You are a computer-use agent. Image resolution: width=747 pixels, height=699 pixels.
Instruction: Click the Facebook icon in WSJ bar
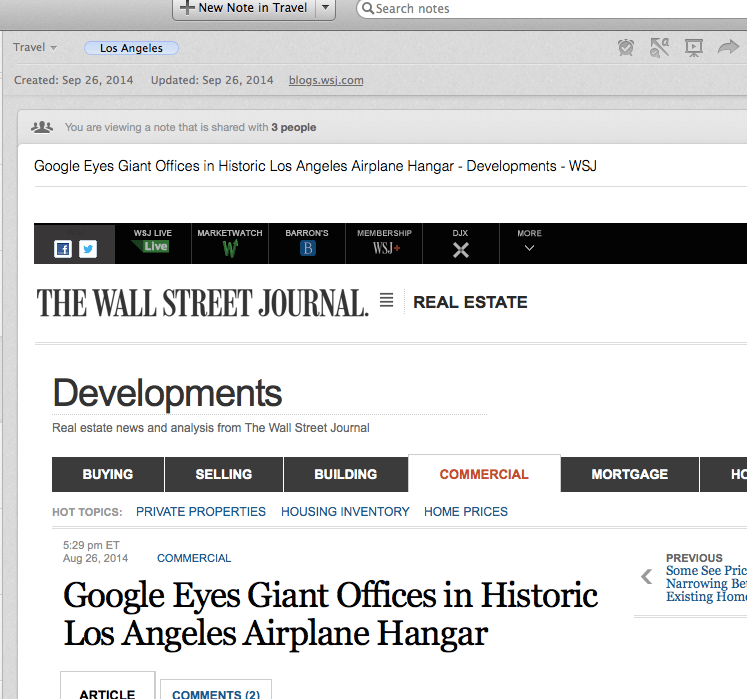coord(63,249)
